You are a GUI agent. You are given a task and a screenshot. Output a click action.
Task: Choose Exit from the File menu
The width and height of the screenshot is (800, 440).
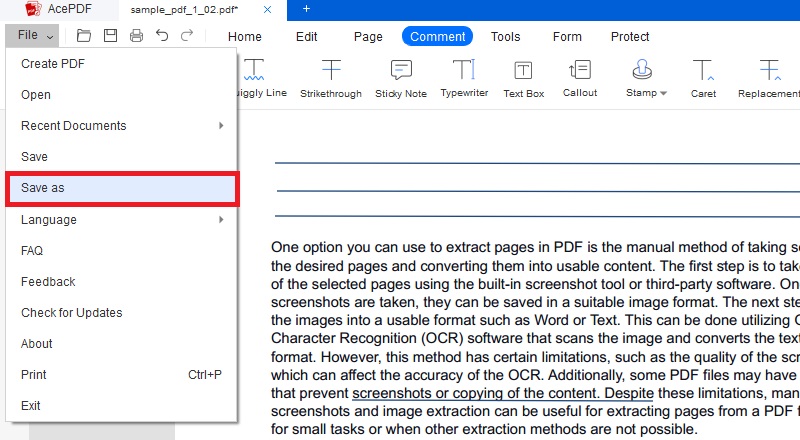click(x=121, y=406)
